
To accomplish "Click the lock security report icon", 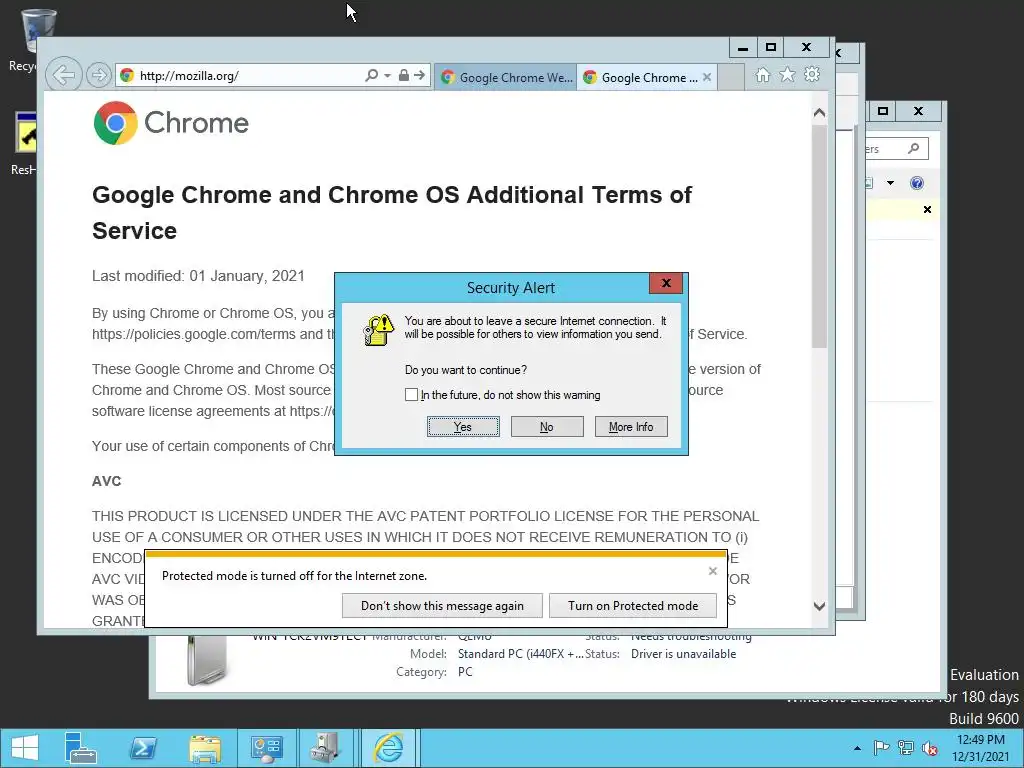I will click(404, 76).
